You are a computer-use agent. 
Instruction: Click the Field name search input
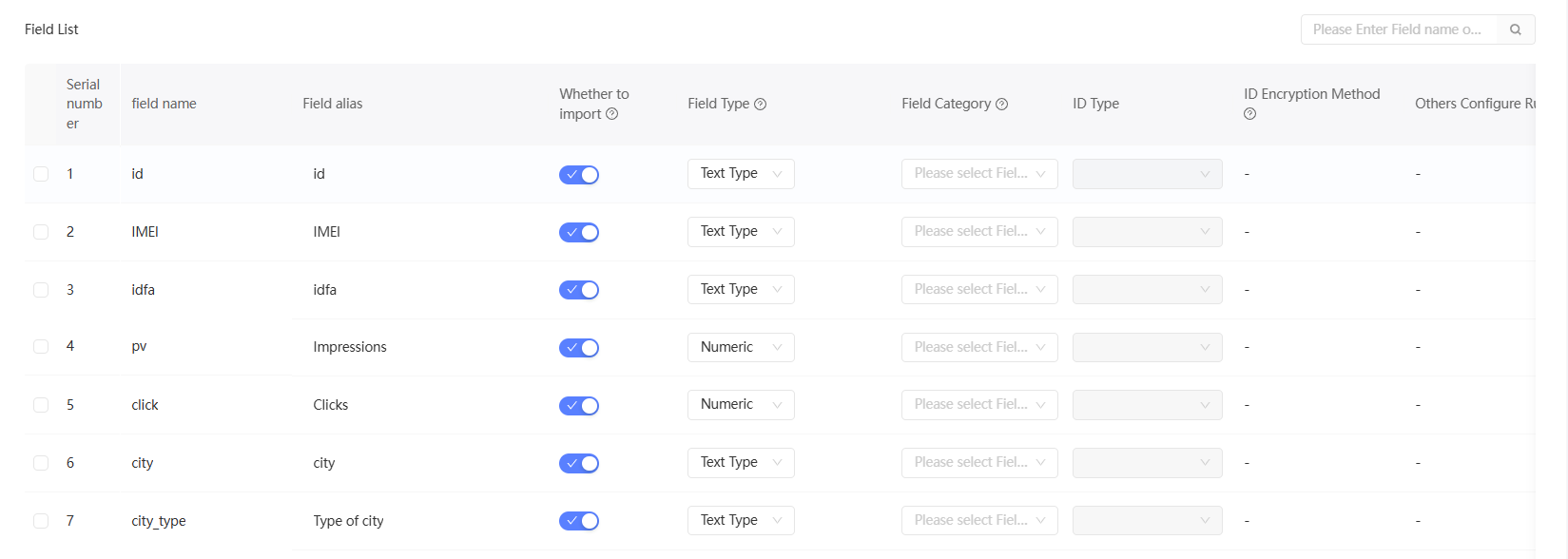[1398, 29]
